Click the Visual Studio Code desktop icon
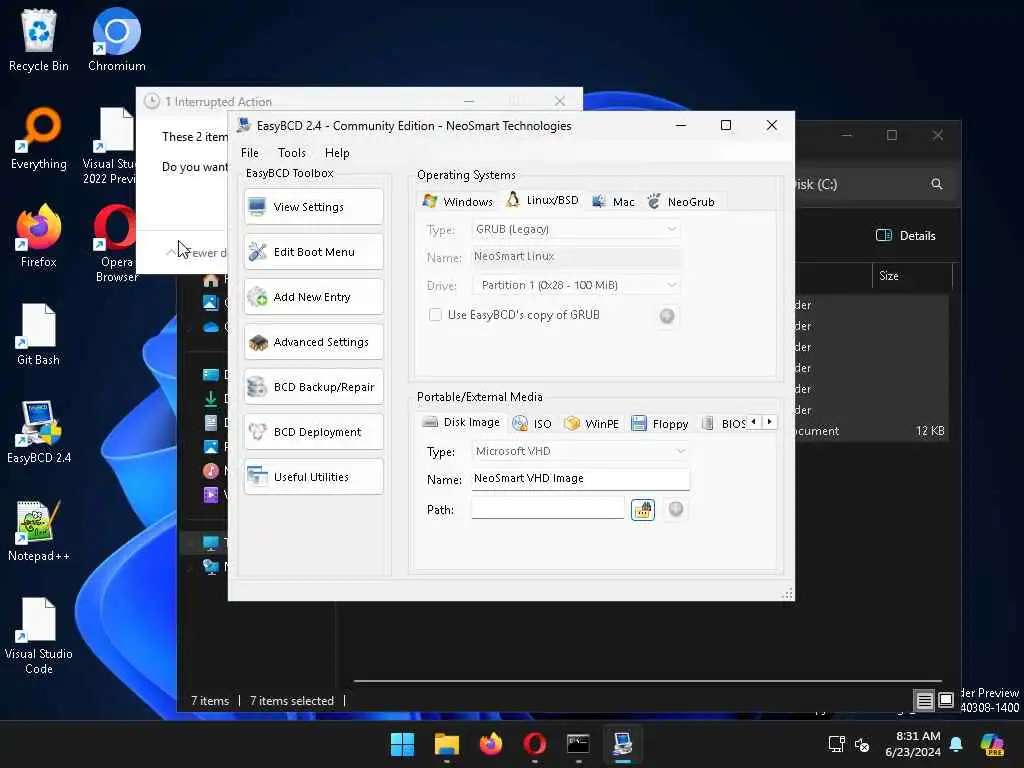The height and width of the screenshot is (768, 1024). click(x=39, y=635)
